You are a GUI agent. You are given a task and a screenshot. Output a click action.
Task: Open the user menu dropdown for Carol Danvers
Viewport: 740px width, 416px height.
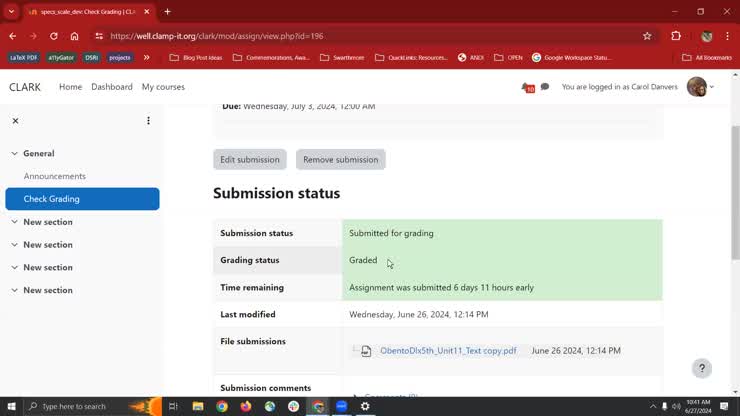click(x=701, y=87)
